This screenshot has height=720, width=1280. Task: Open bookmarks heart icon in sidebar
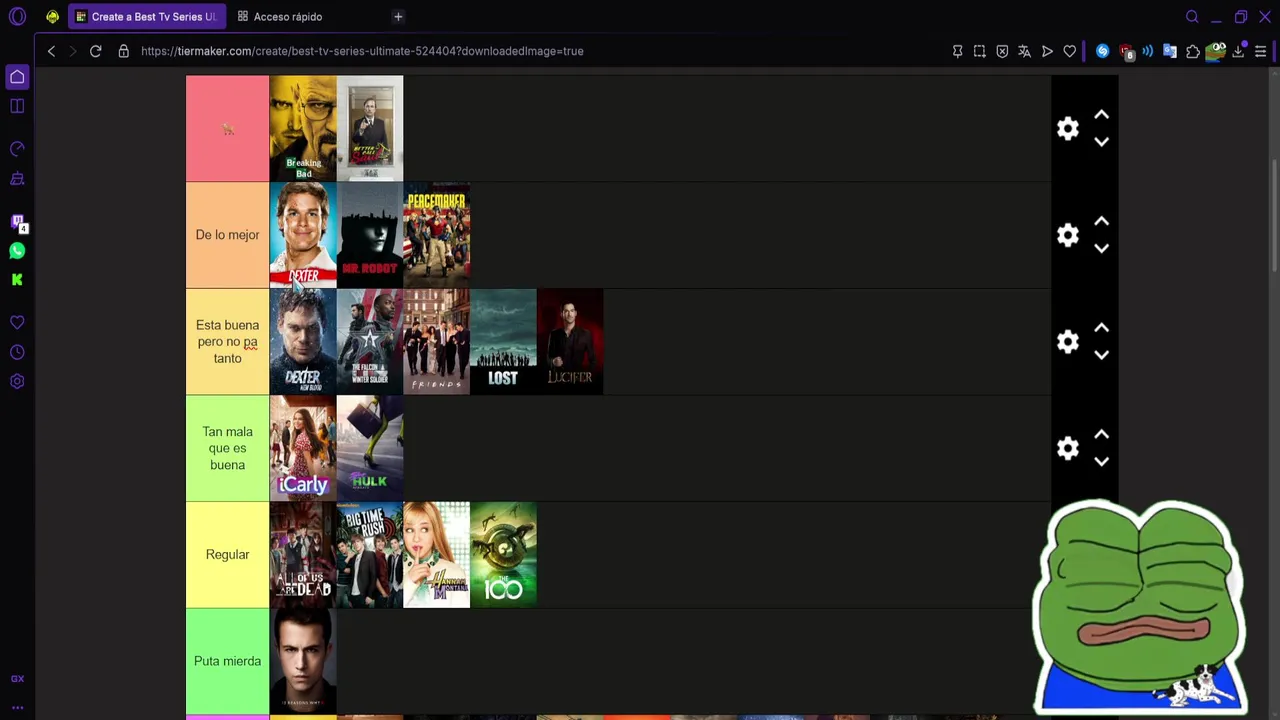17,323
